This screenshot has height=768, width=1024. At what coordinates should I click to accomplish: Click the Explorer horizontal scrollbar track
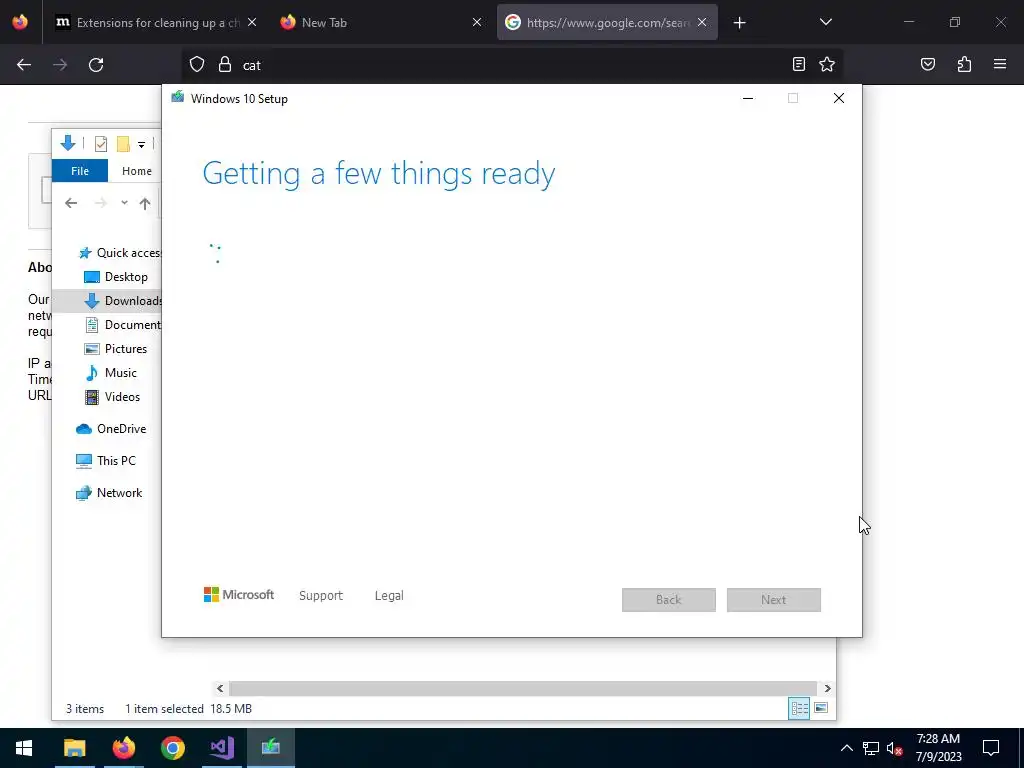[522, 688]
